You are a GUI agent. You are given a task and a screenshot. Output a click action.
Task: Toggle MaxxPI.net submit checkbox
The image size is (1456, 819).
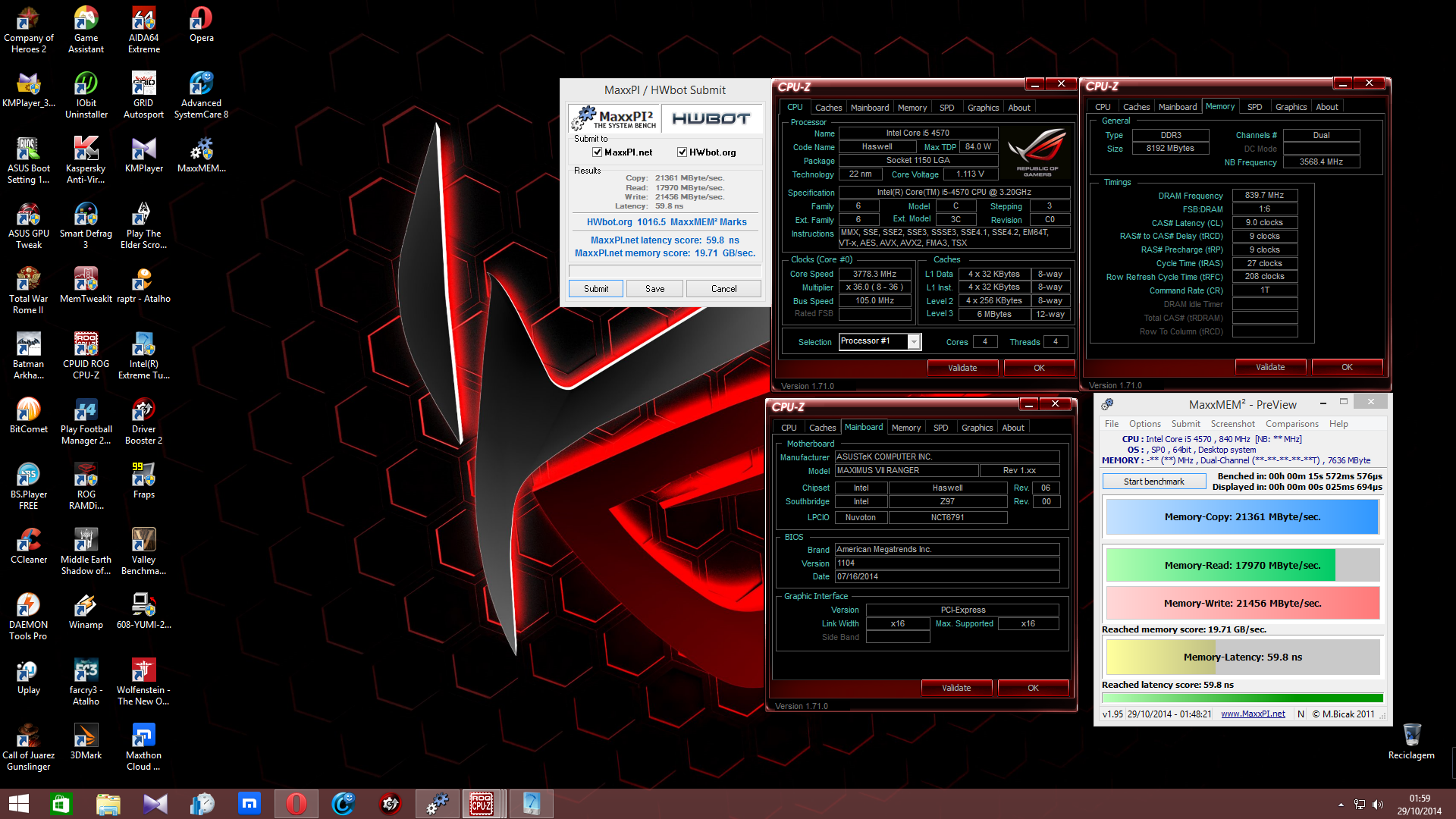click(x=597, y=152)
